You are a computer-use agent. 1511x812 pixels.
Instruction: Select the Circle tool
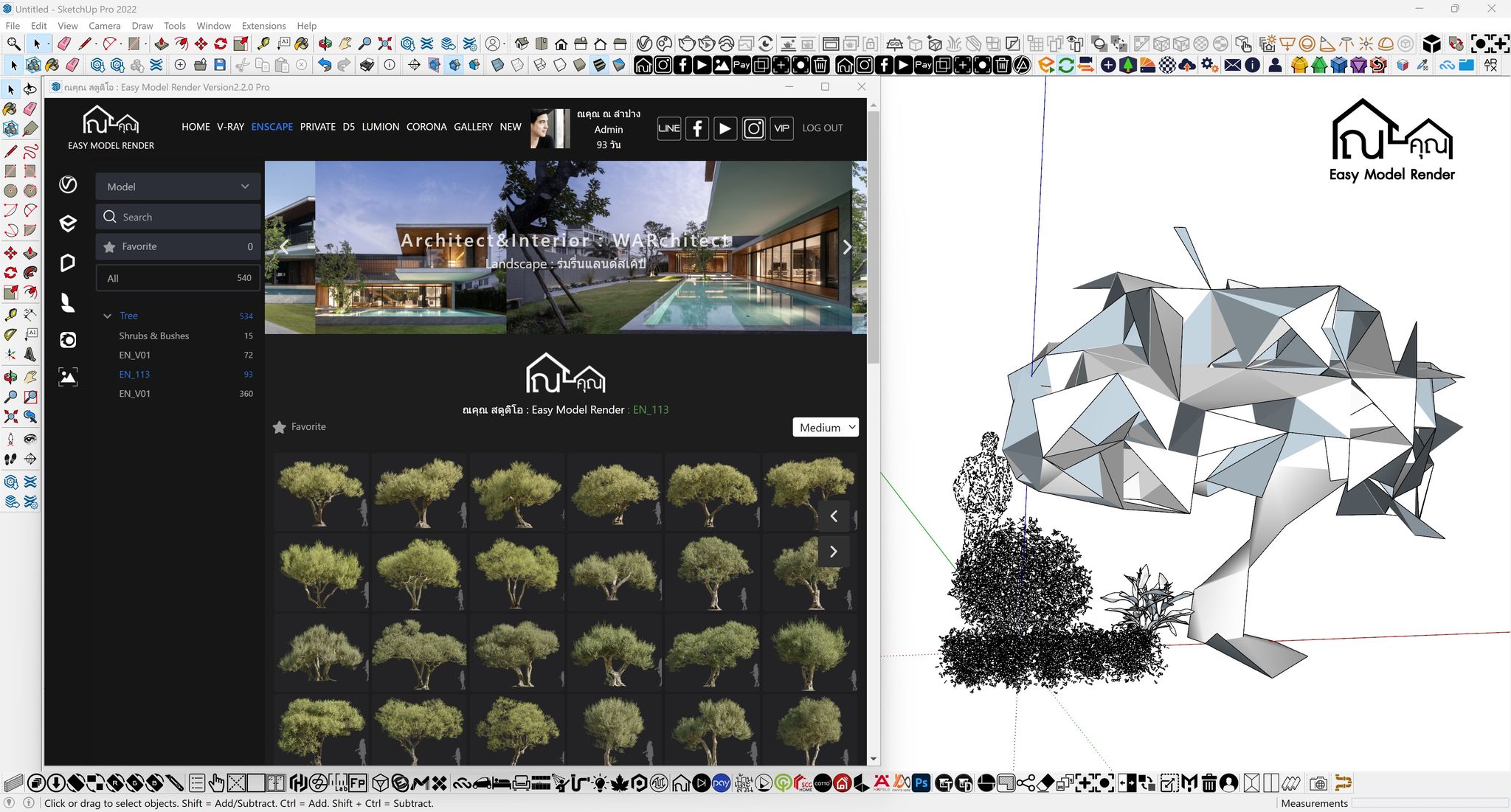click(11, 190)
